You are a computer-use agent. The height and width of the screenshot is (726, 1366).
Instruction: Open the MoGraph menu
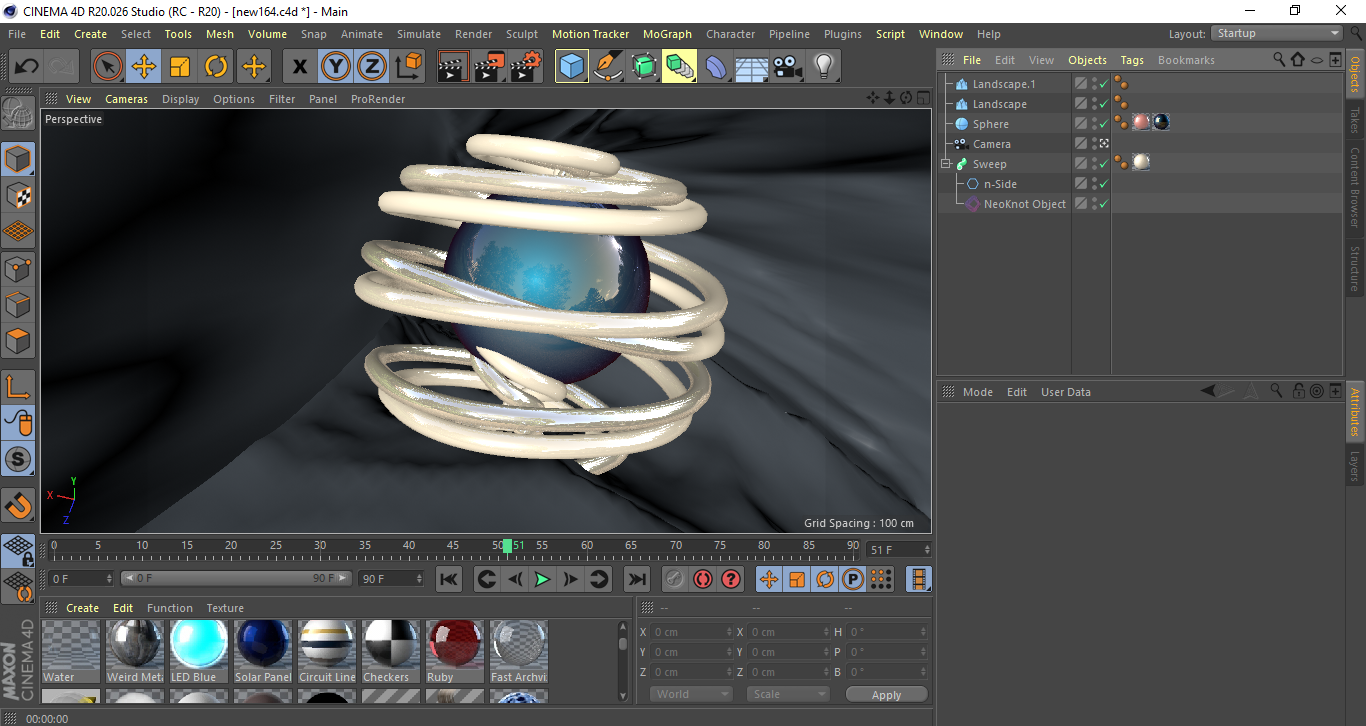coord(667,34)
